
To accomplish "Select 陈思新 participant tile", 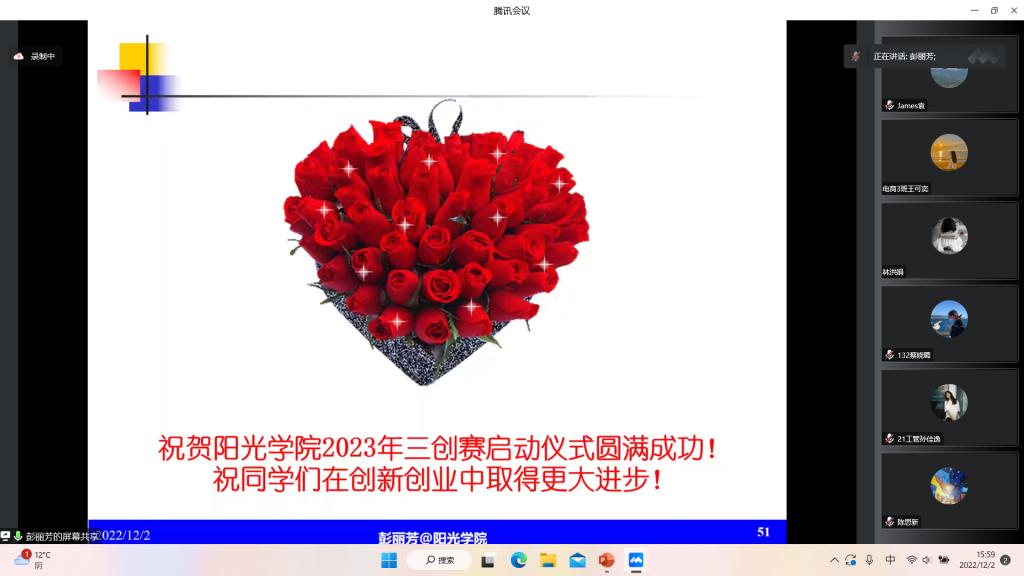I will (x=948, y=490).
